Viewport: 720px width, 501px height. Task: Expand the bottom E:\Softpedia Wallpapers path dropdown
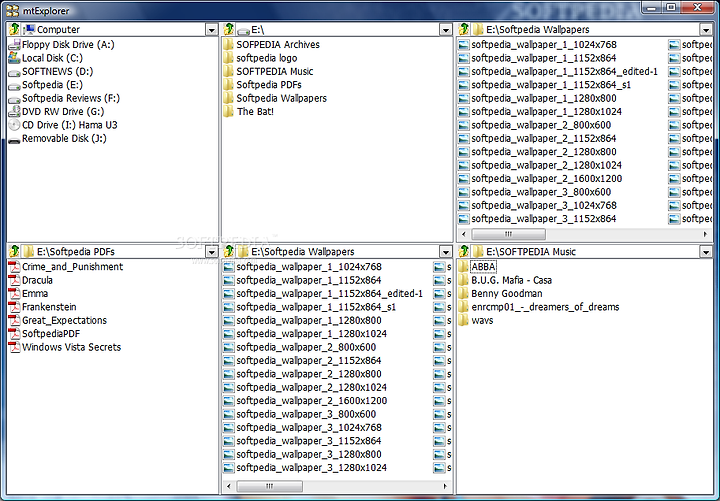(445, 252)
